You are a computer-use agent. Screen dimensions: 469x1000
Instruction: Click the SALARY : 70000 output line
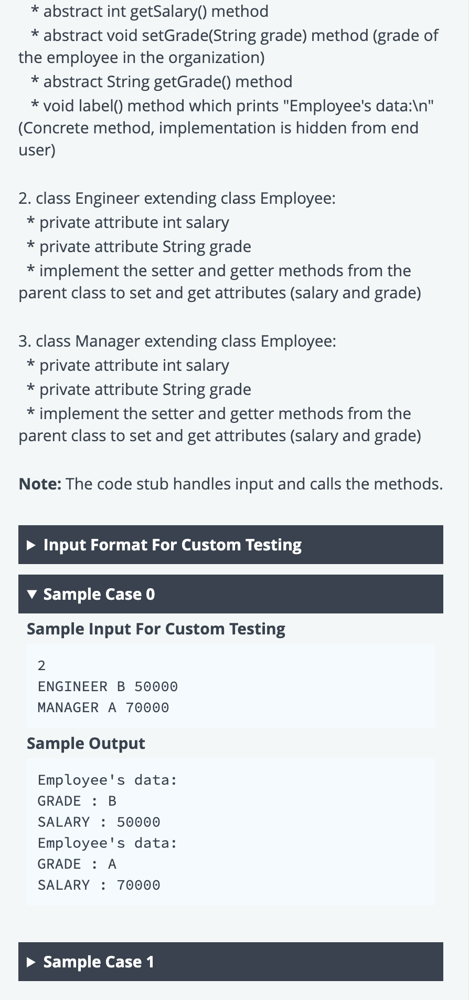tap(99, 885)
